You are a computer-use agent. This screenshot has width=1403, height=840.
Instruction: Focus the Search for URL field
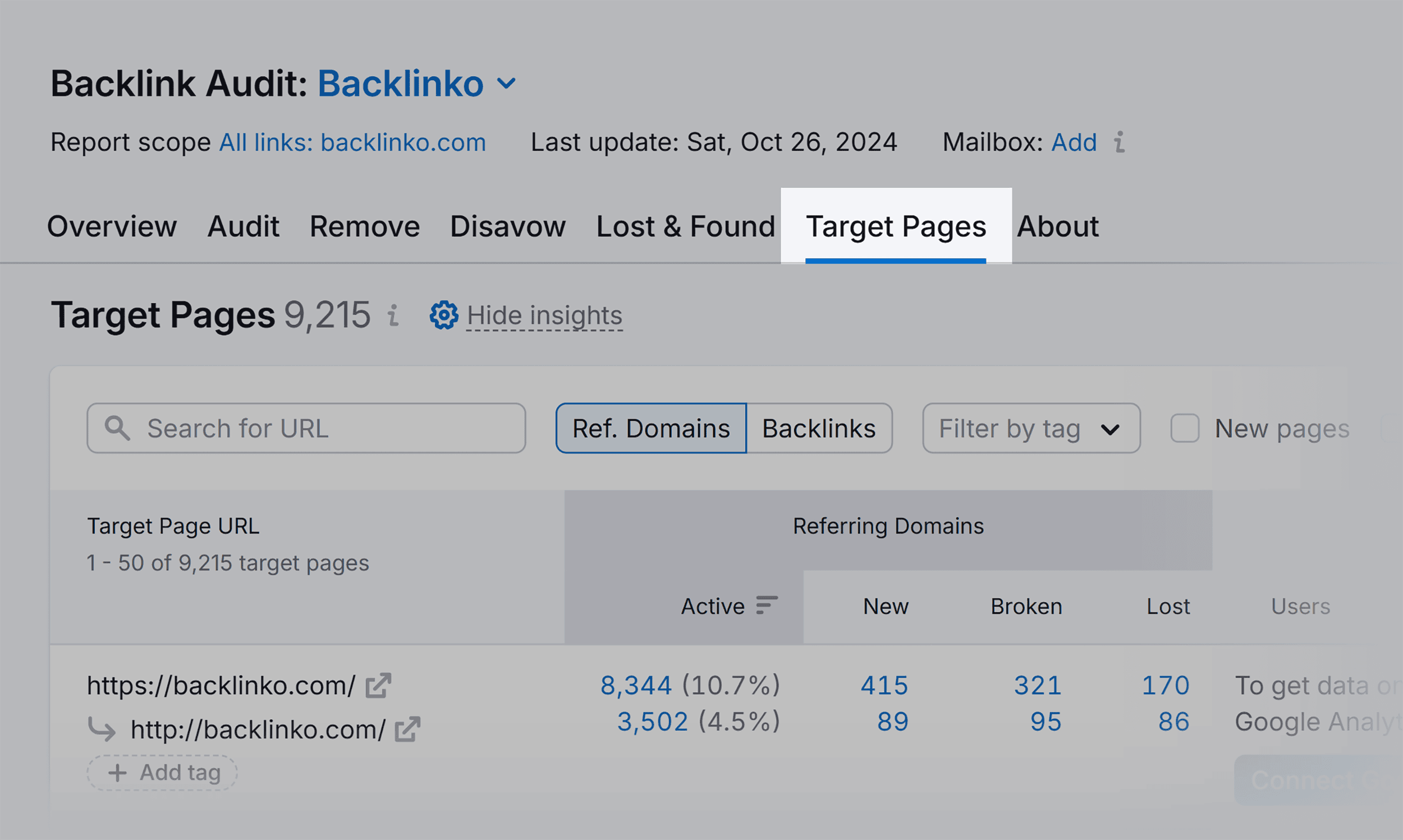click(306, 428)
